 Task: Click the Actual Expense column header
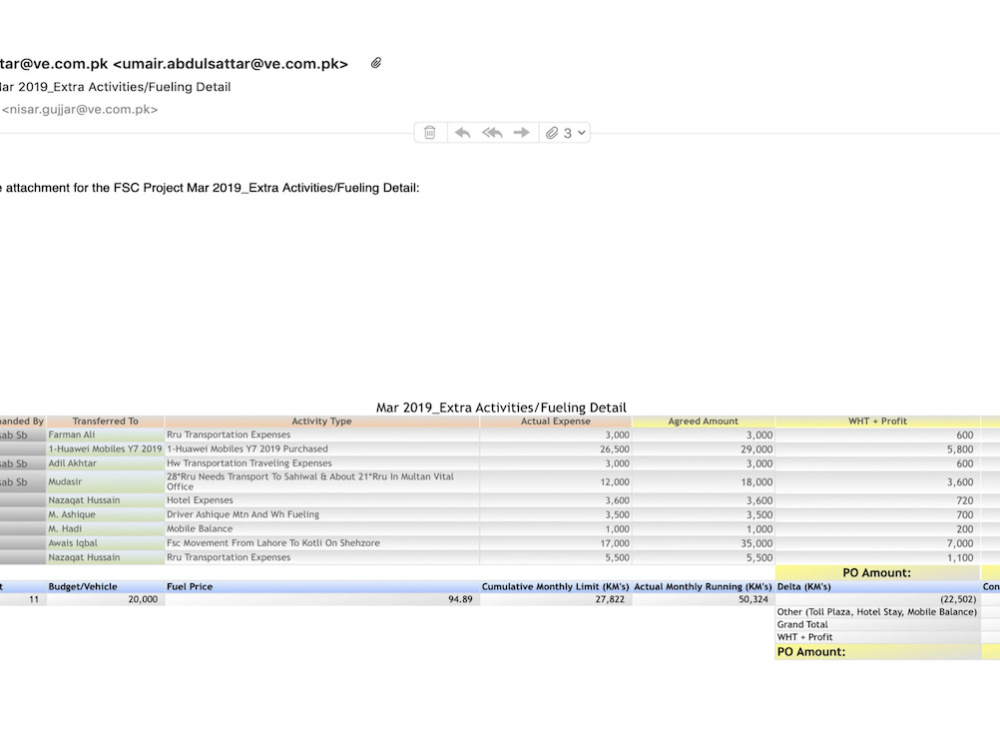point(557,420)
